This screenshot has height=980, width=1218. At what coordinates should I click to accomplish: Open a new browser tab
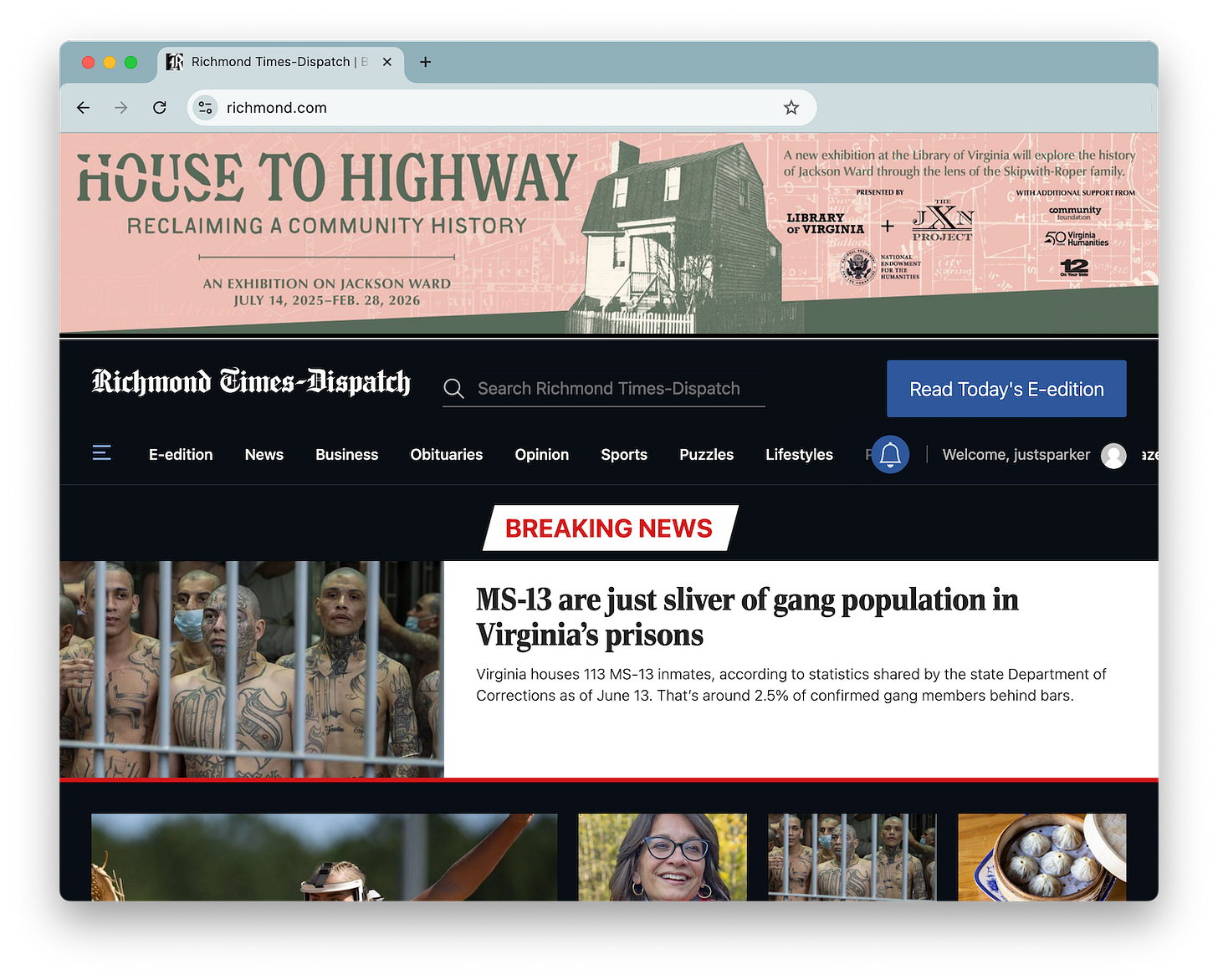tap(425, 62)
